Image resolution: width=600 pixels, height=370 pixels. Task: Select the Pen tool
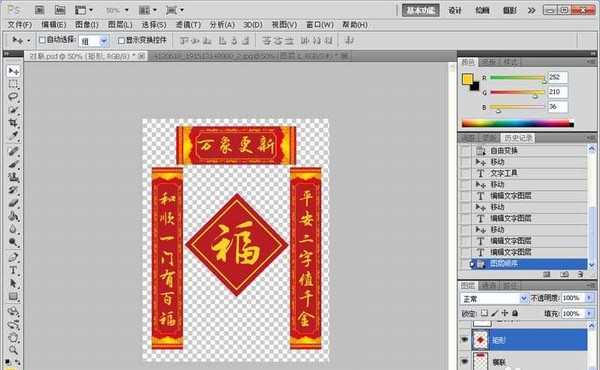[13, 258]
